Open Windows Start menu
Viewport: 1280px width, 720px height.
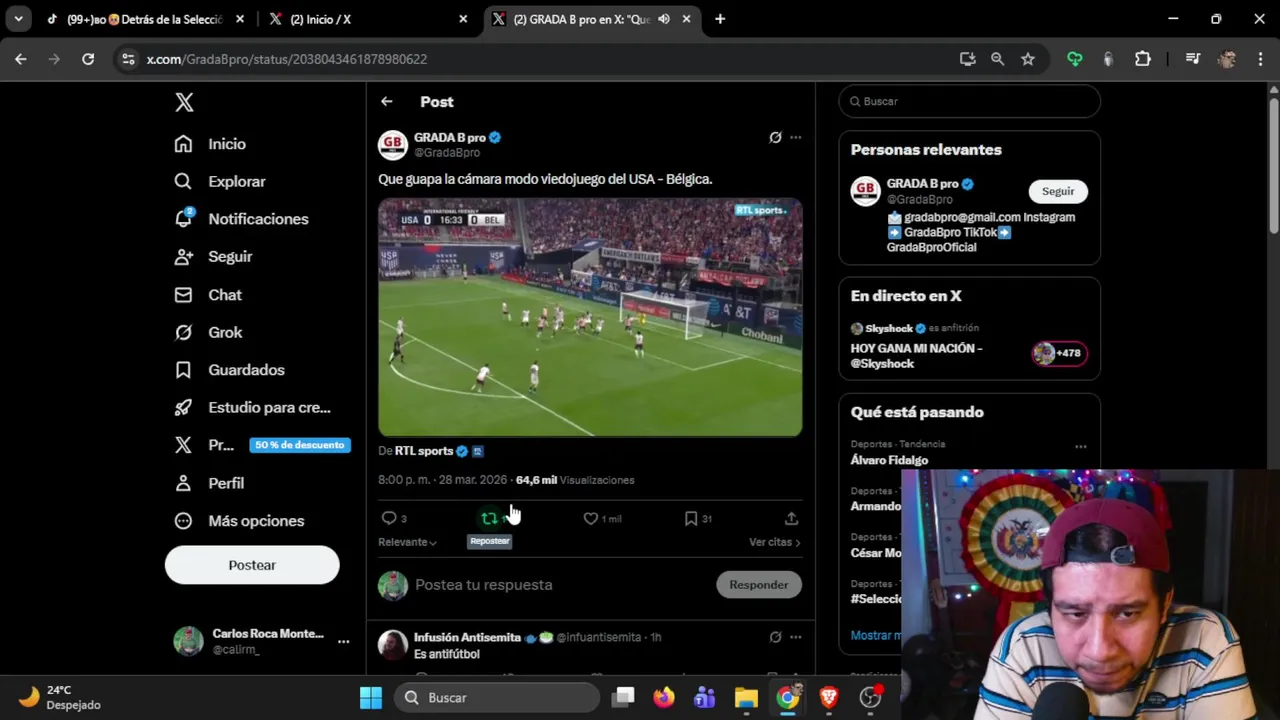(x=371, y=697)
